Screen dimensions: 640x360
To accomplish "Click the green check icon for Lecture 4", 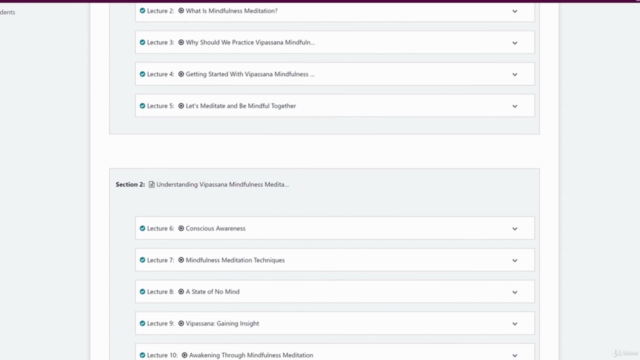I will click(142, 74).
